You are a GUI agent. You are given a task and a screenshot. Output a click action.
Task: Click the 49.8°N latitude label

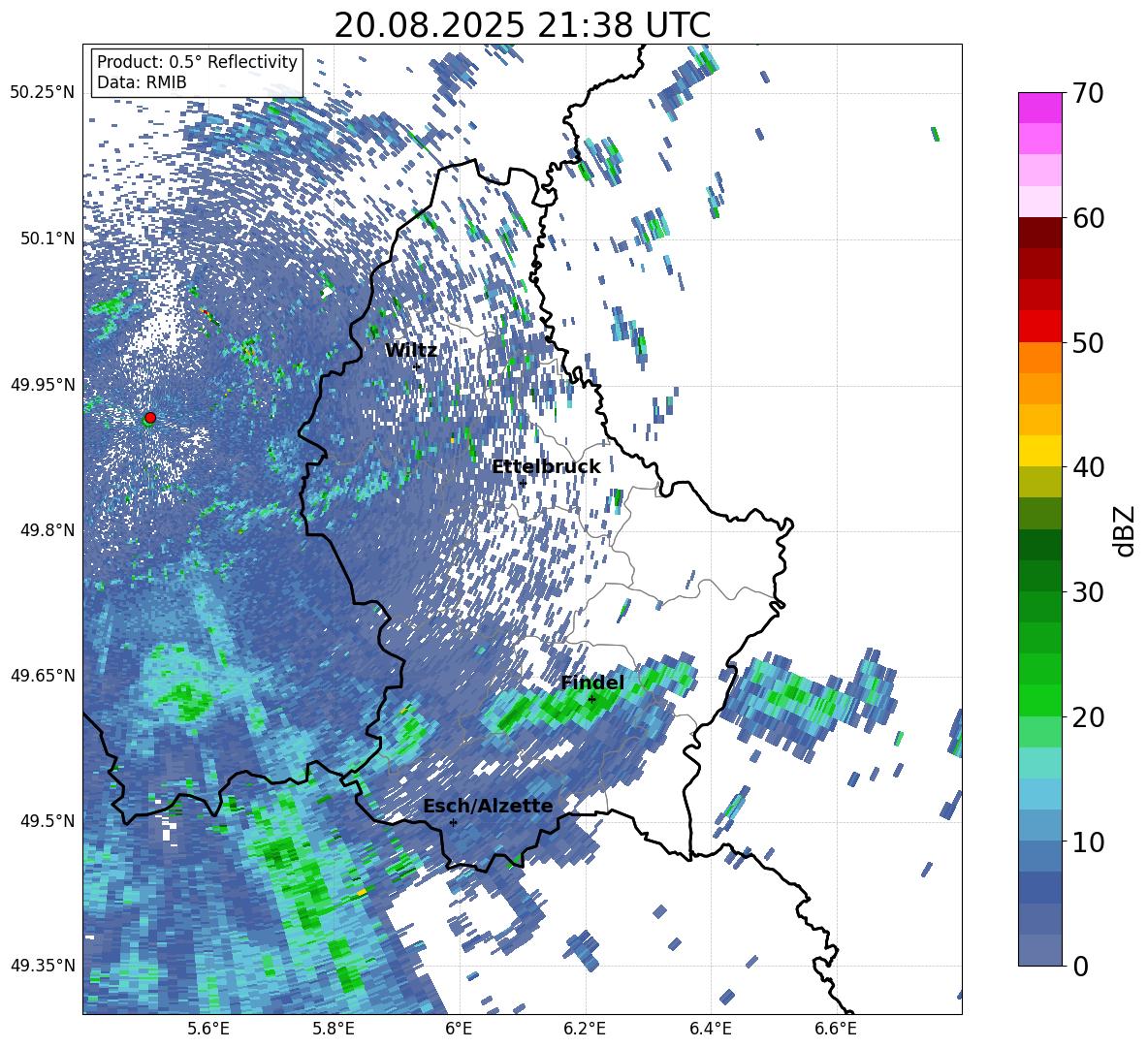(x=47, y=530)
